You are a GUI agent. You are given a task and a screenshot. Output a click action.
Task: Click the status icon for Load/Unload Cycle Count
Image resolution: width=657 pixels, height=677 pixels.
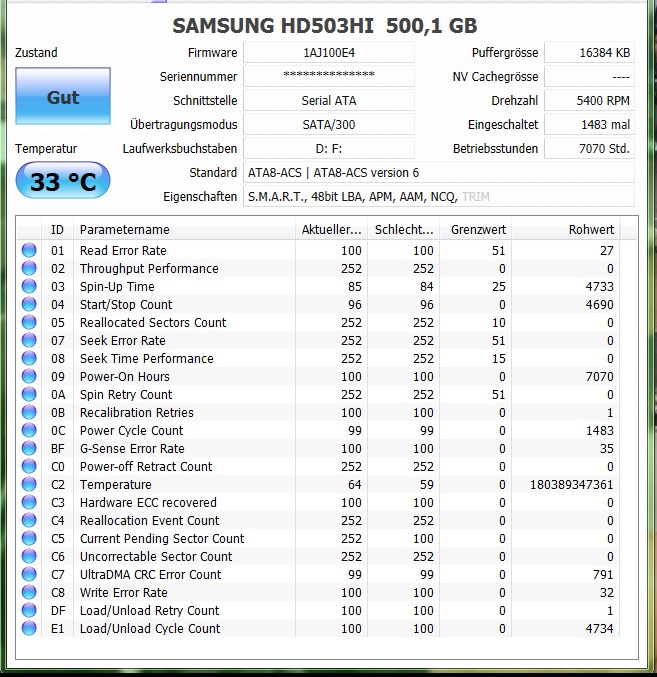(29, 628)
